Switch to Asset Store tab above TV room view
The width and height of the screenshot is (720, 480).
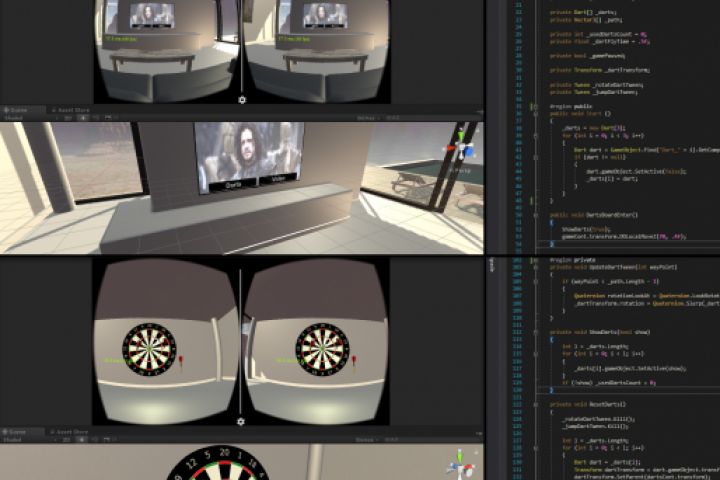[70, 110]
